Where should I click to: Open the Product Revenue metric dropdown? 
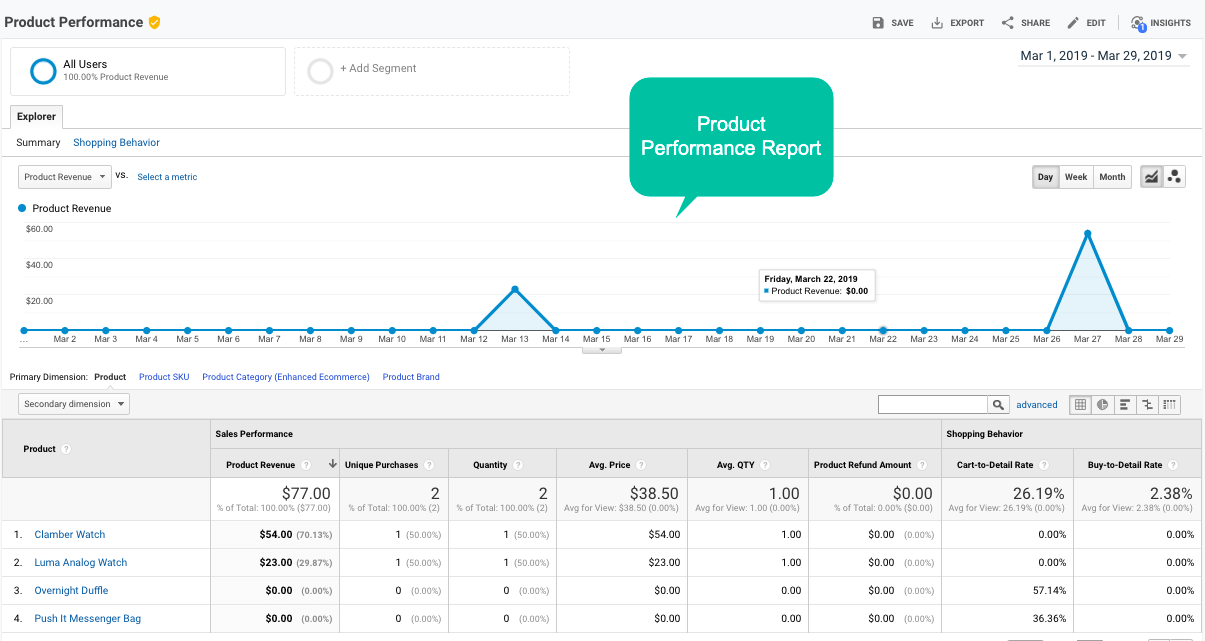[x=64, y=176]
